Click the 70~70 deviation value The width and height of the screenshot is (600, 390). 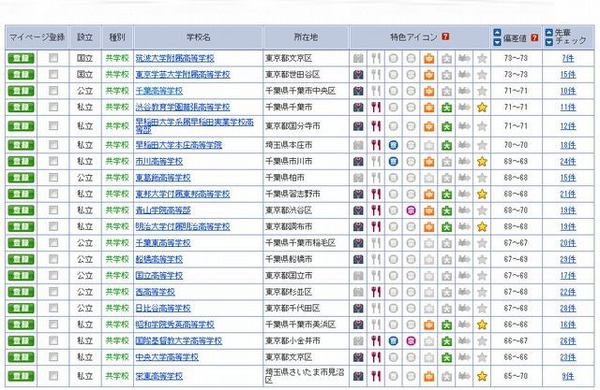[516, 145]
